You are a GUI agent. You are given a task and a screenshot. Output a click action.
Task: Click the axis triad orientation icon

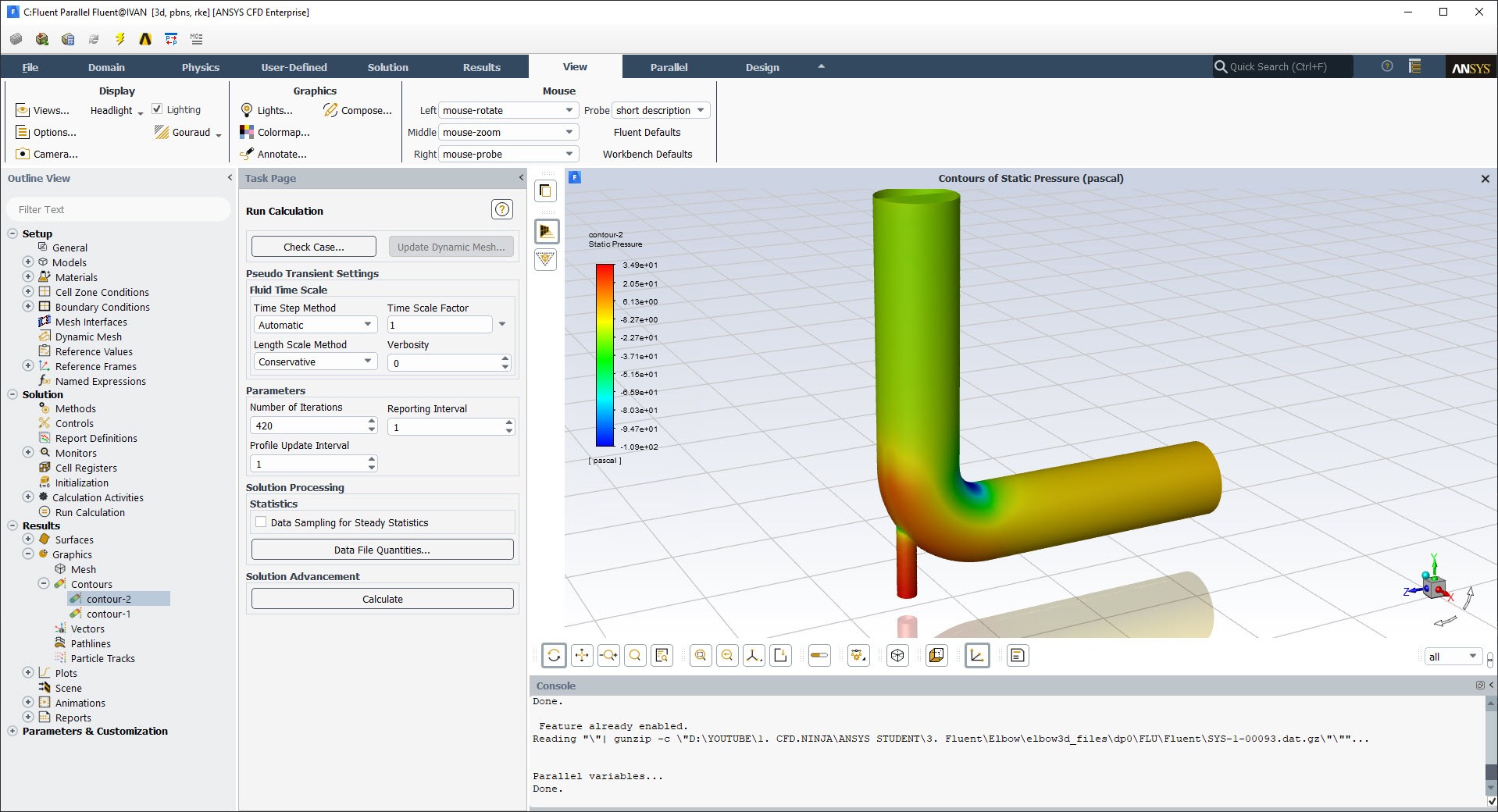tap(754, 656)
